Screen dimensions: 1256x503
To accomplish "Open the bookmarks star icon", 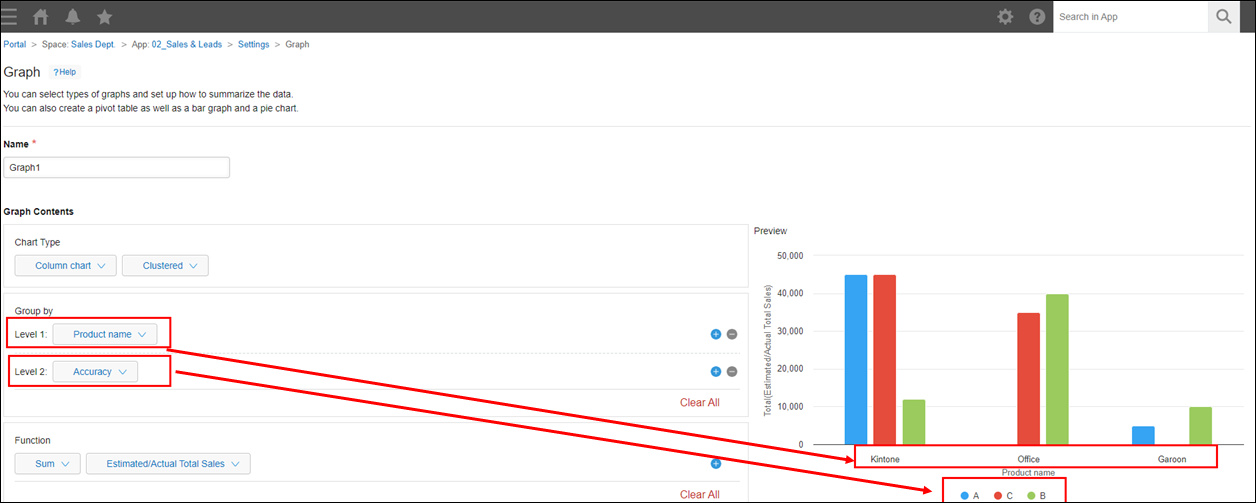I will point(104,16).
